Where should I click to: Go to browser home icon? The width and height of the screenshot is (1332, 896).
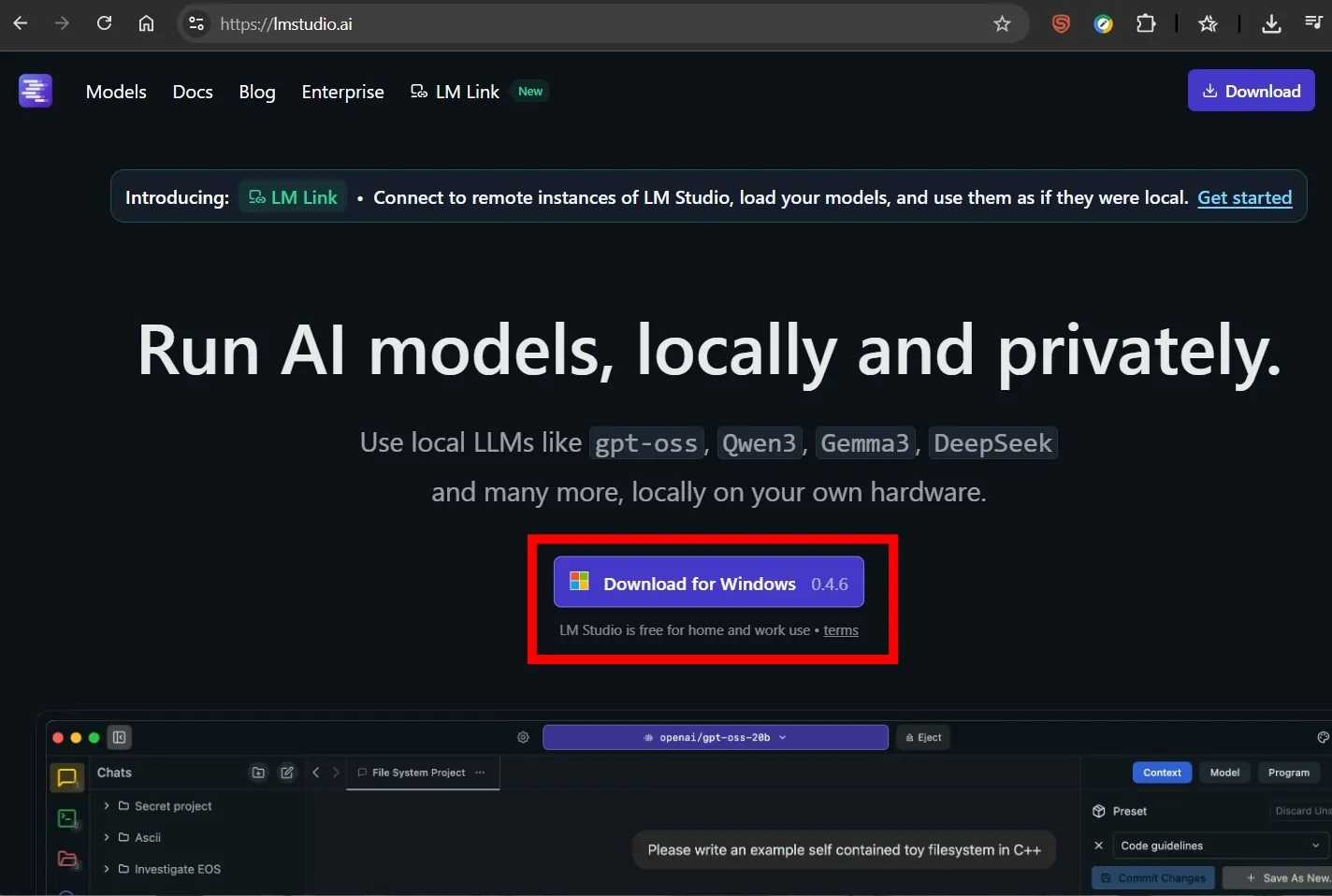(146, 23)
